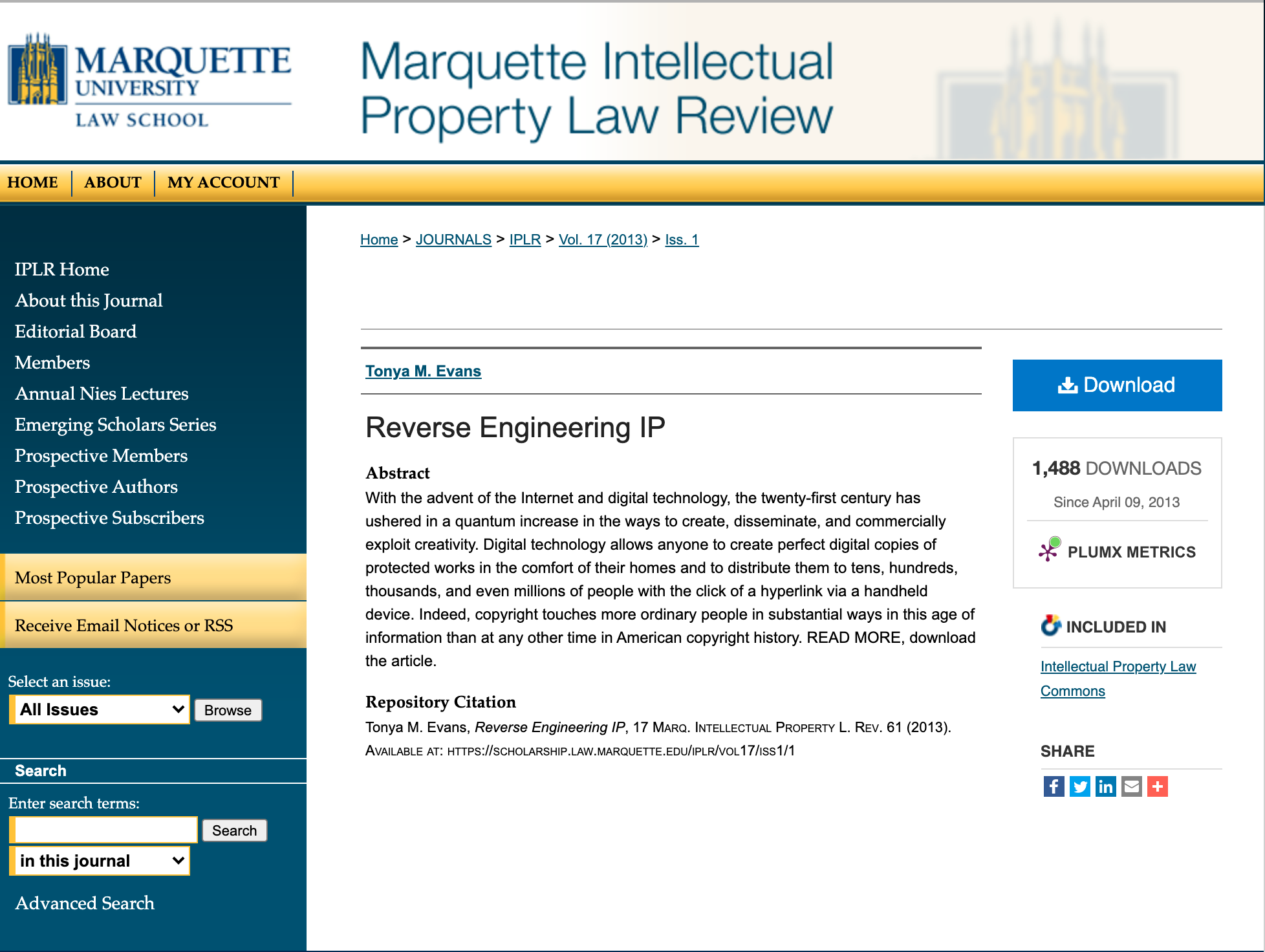Click PLUMX METRICS text link
Screen dimensions: 1265x952
coord(1131,552)
